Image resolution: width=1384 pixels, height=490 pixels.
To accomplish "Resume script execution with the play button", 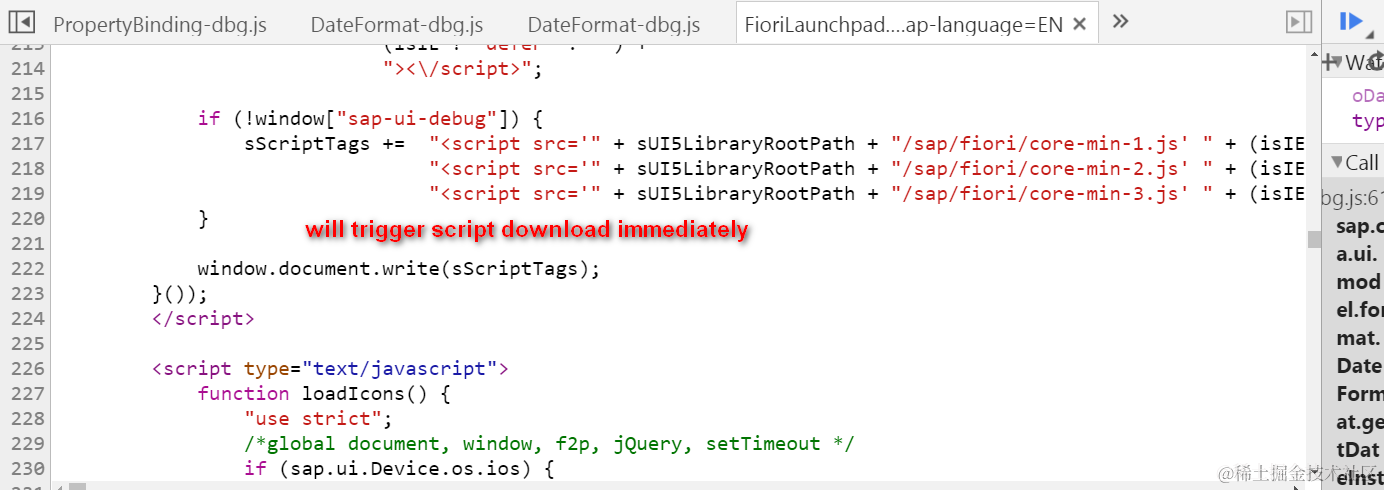I will point(1351,22).
